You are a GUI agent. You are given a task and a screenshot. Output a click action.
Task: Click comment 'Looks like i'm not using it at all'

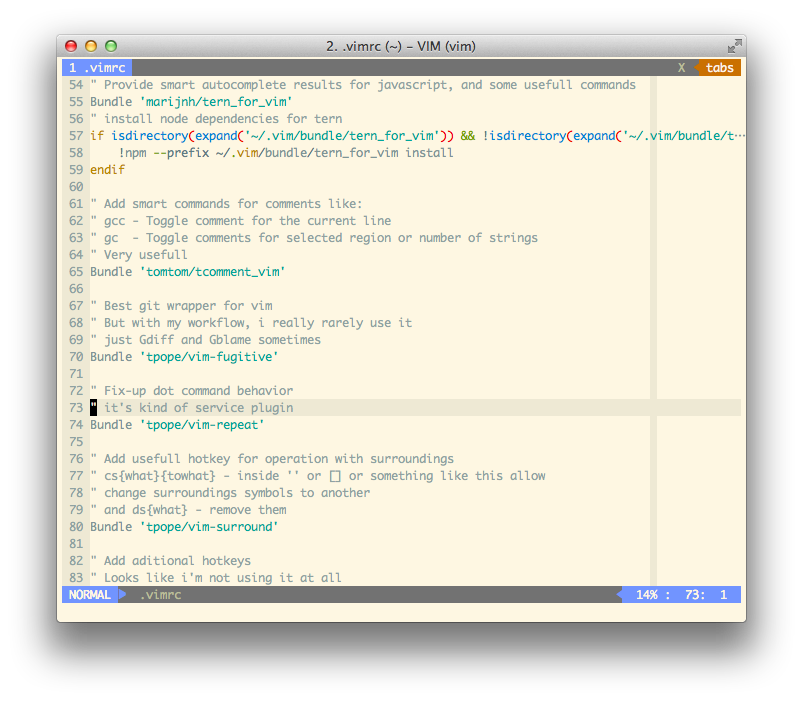point(223,578)
